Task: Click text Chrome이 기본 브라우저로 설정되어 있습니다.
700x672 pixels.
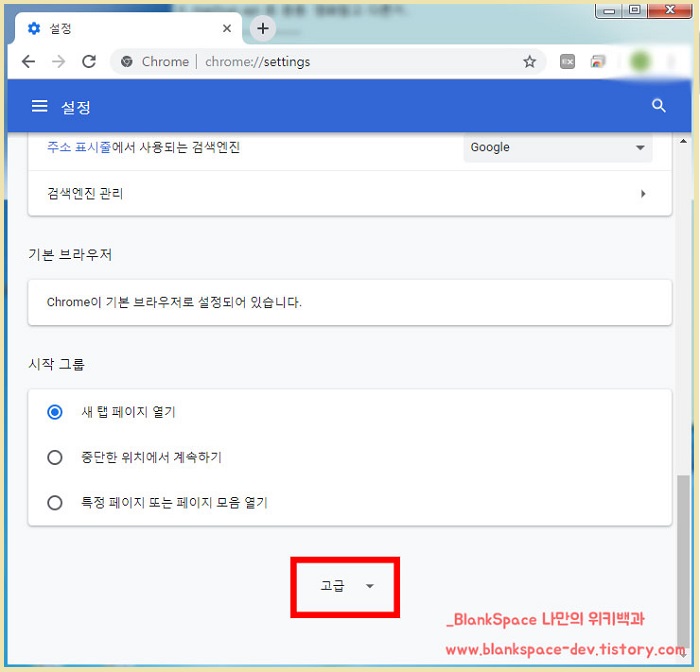Action: click(174, 302)
